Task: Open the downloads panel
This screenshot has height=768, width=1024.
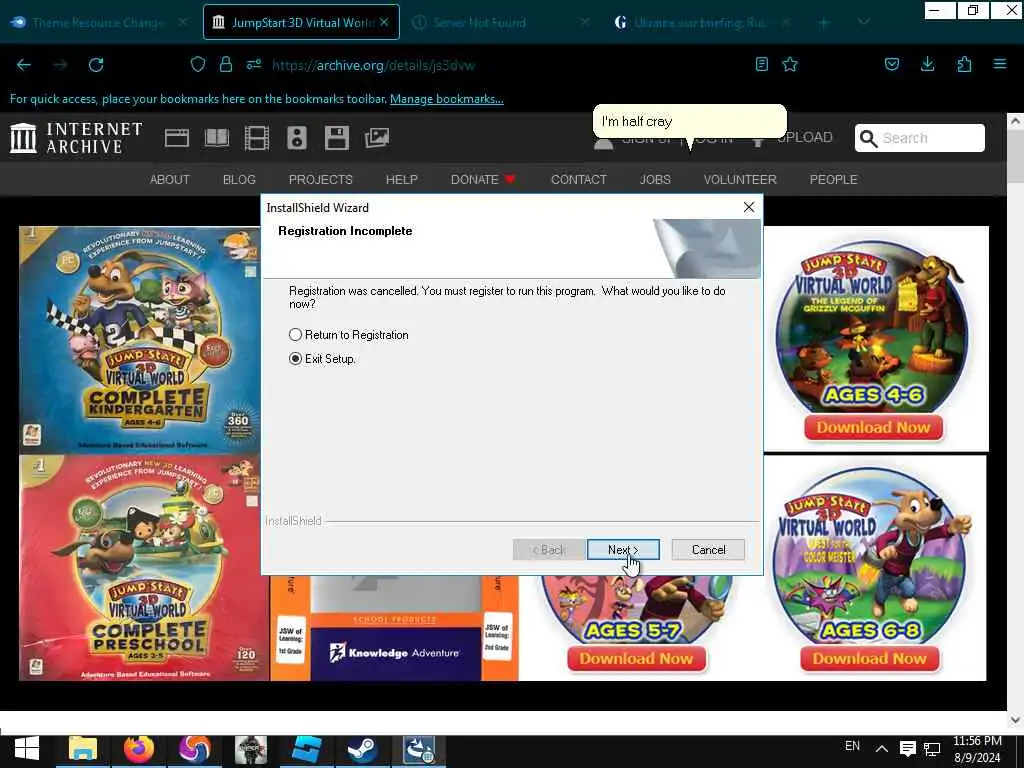Action: click(927, 64)
